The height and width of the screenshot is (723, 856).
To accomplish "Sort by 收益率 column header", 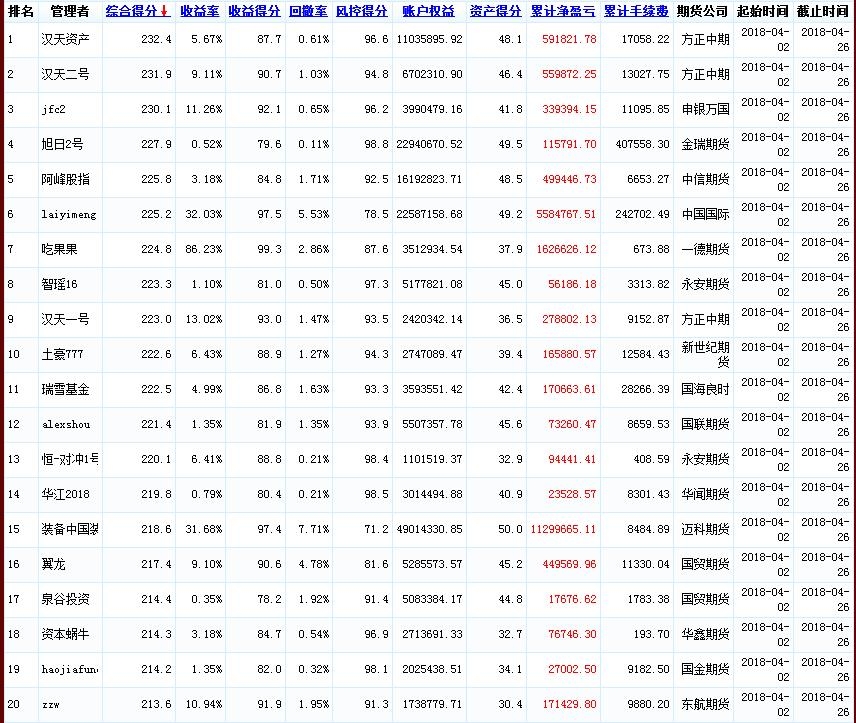I will click(x=200, y=11).
